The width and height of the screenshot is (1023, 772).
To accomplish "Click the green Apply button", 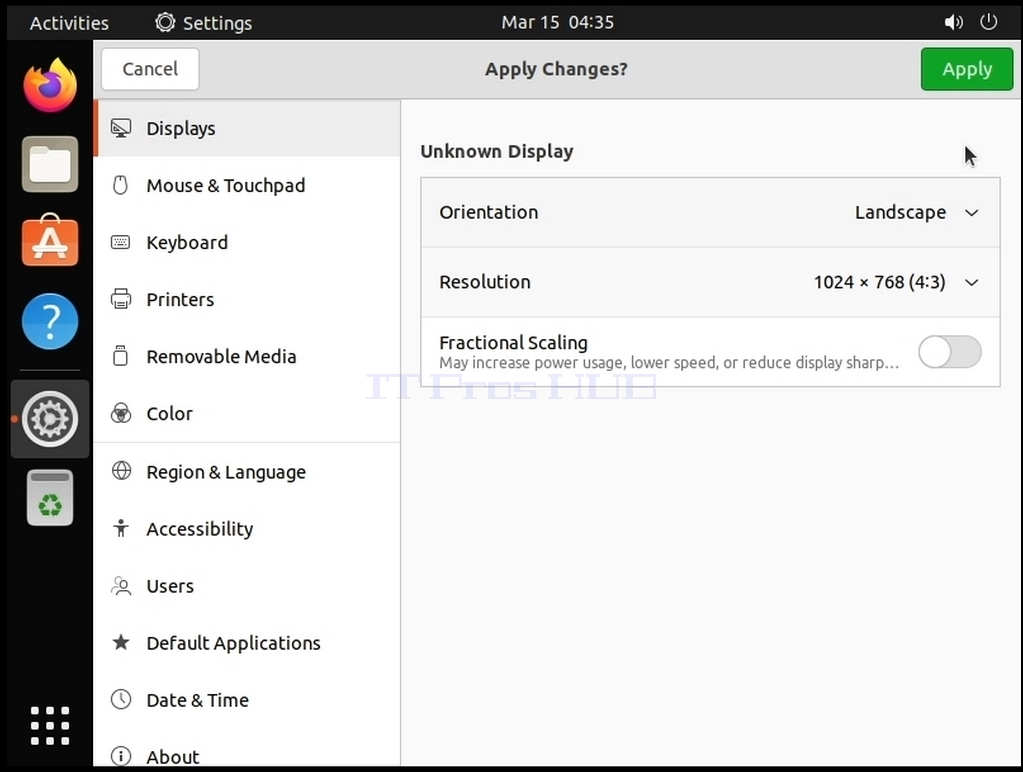I will tap(966, 69).
